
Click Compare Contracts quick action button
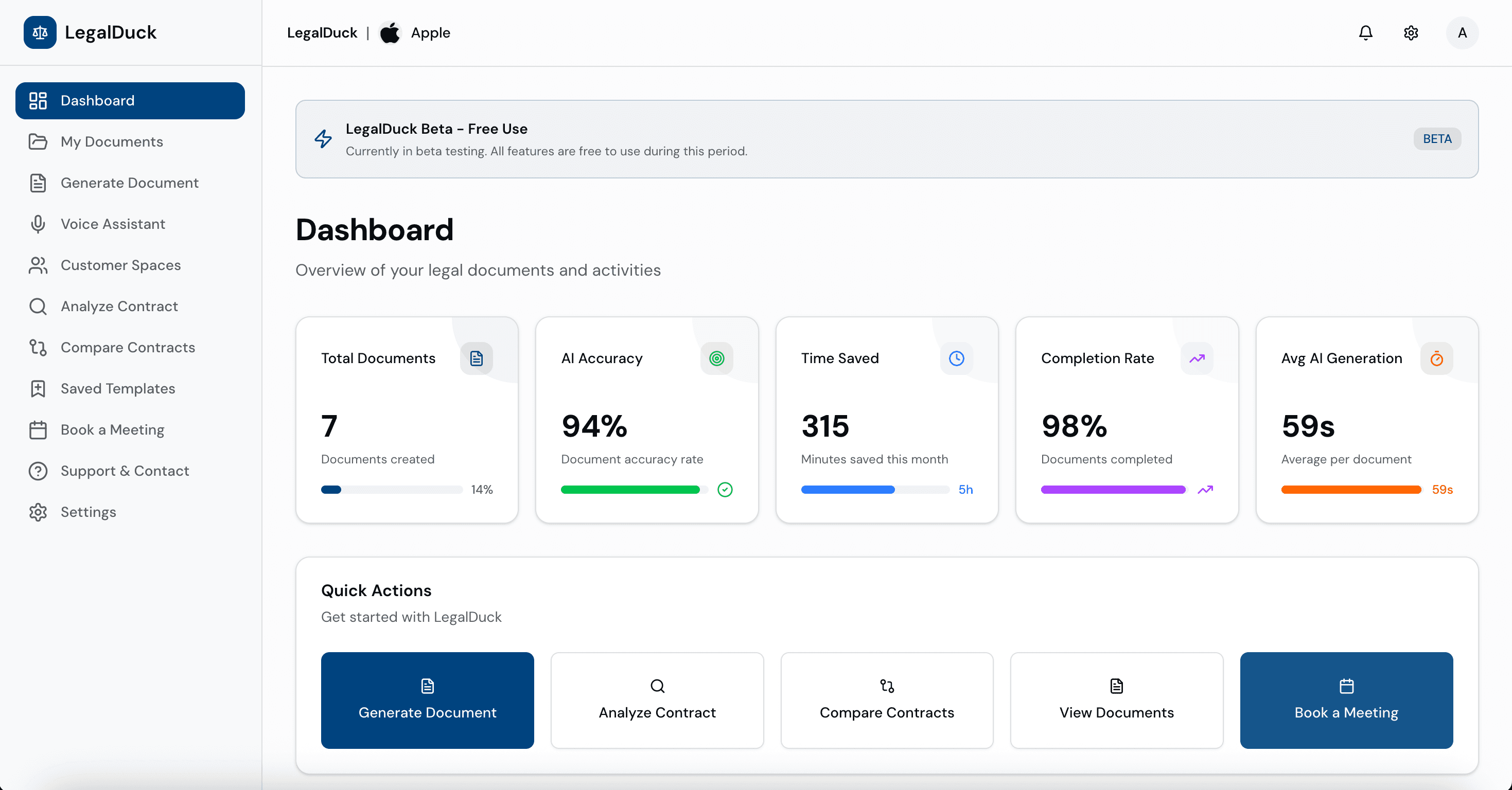point(886,701)
